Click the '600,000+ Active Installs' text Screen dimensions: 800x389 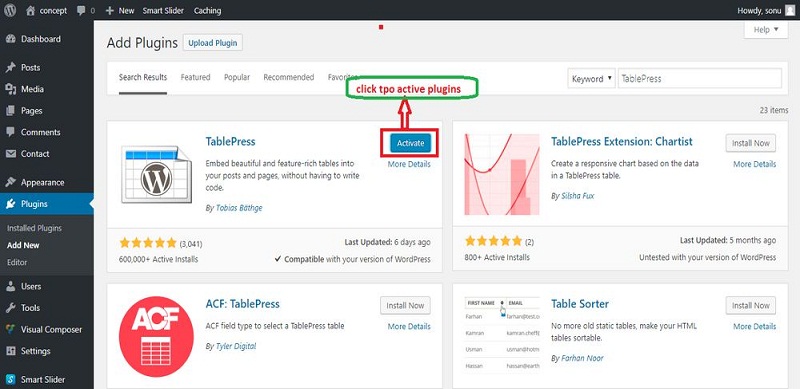(158, 259)
